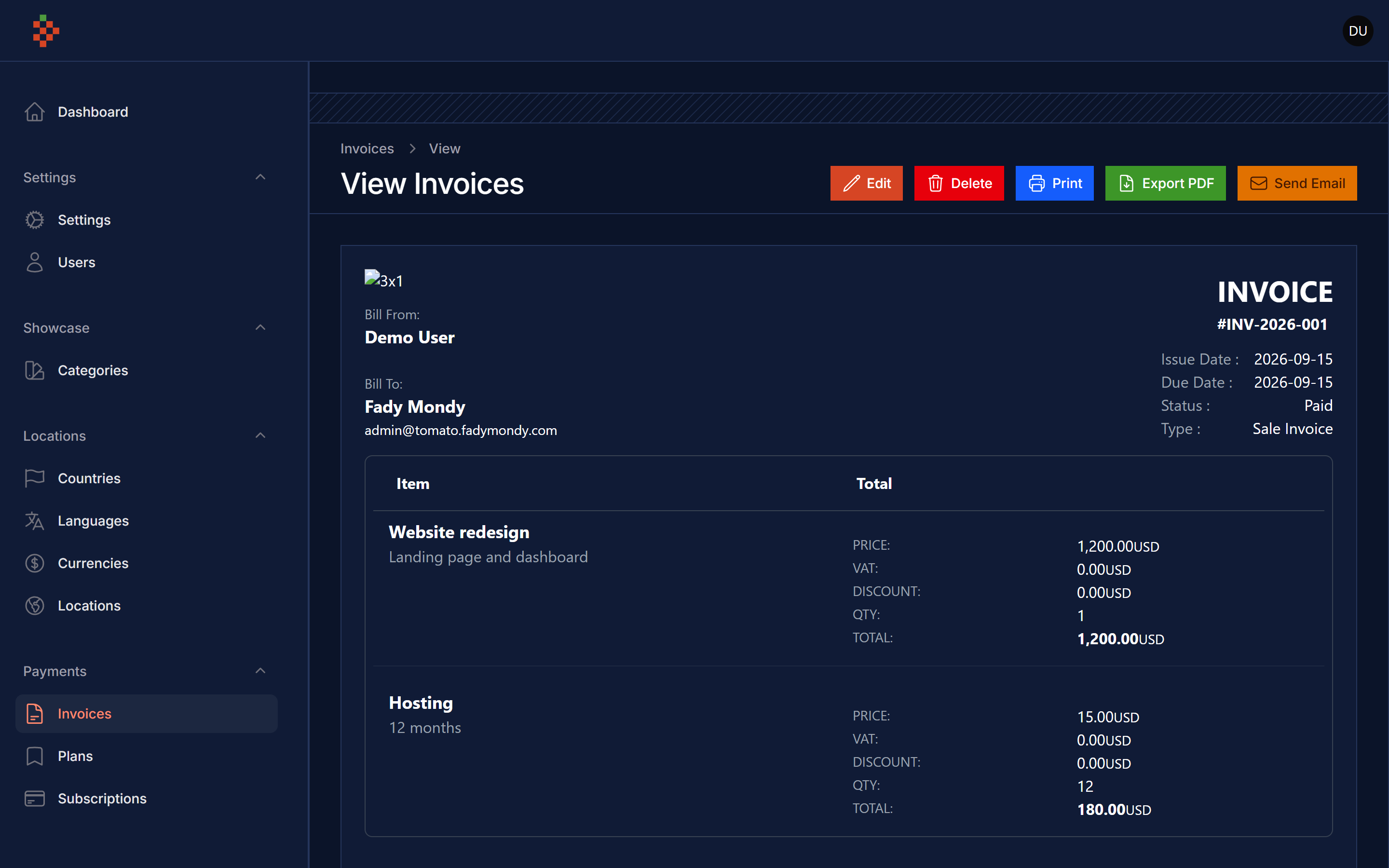This screenshot has width=1389, height=868.
Task: Click the Plans bookmark icon
Action: [x=34, y=756]
